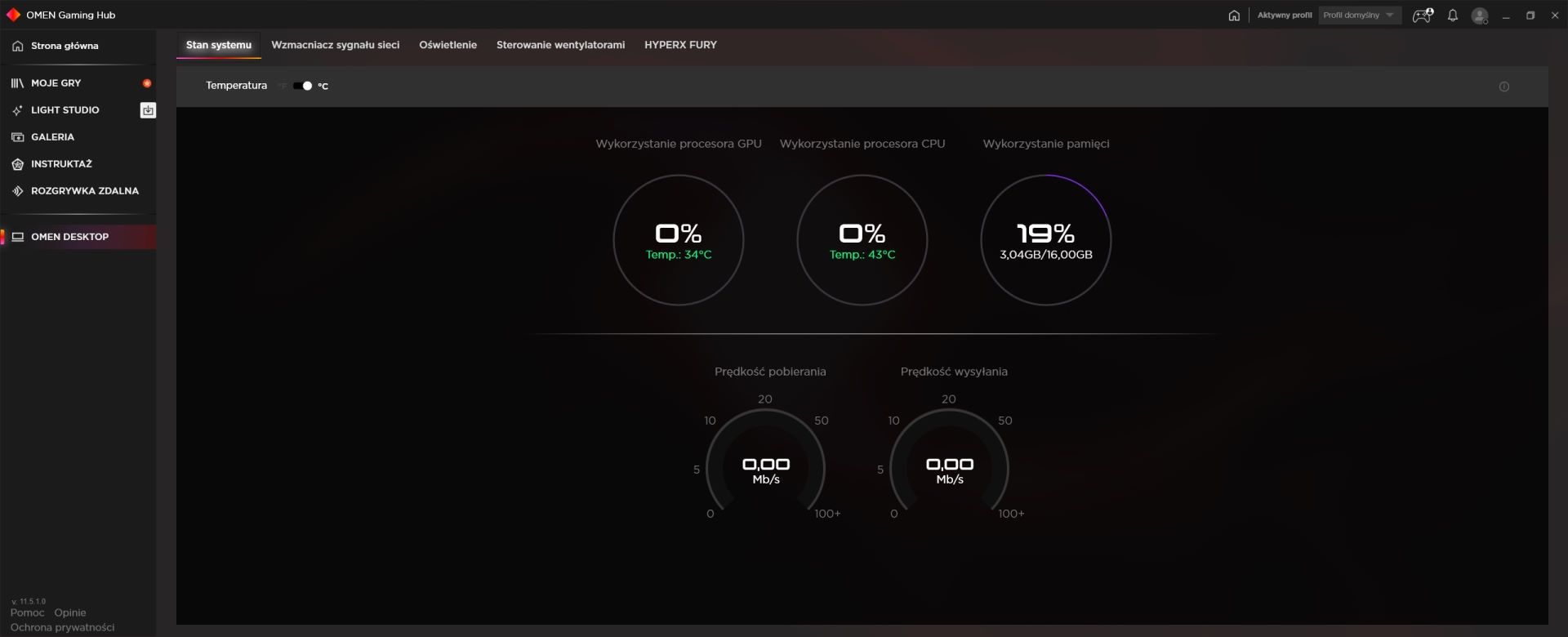Screen dimensions: 1568x637
Task: Open the Pomoc link
Action: 27,612
